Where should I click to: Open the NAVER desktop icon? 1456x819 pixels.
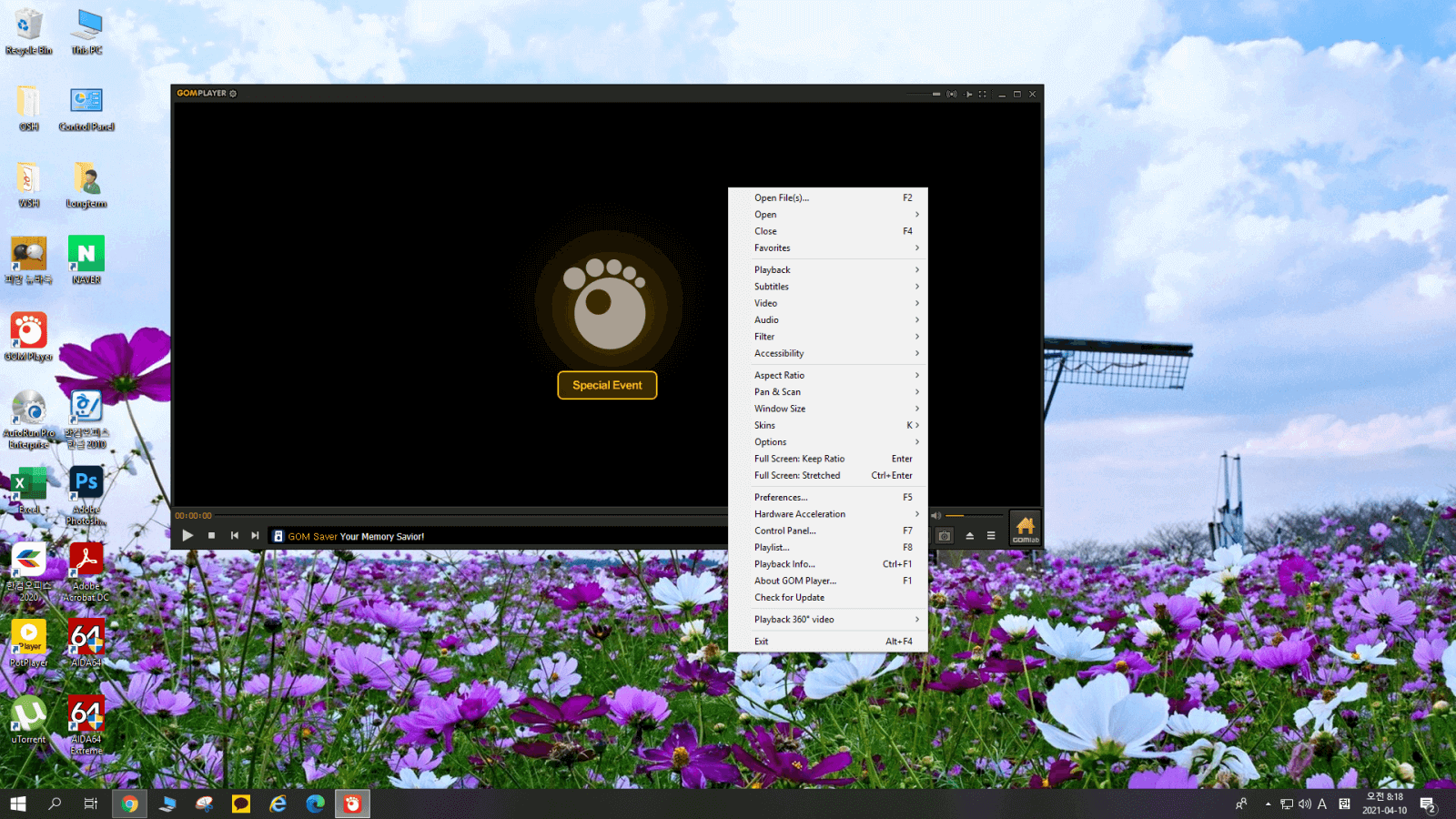pos(86,259)
